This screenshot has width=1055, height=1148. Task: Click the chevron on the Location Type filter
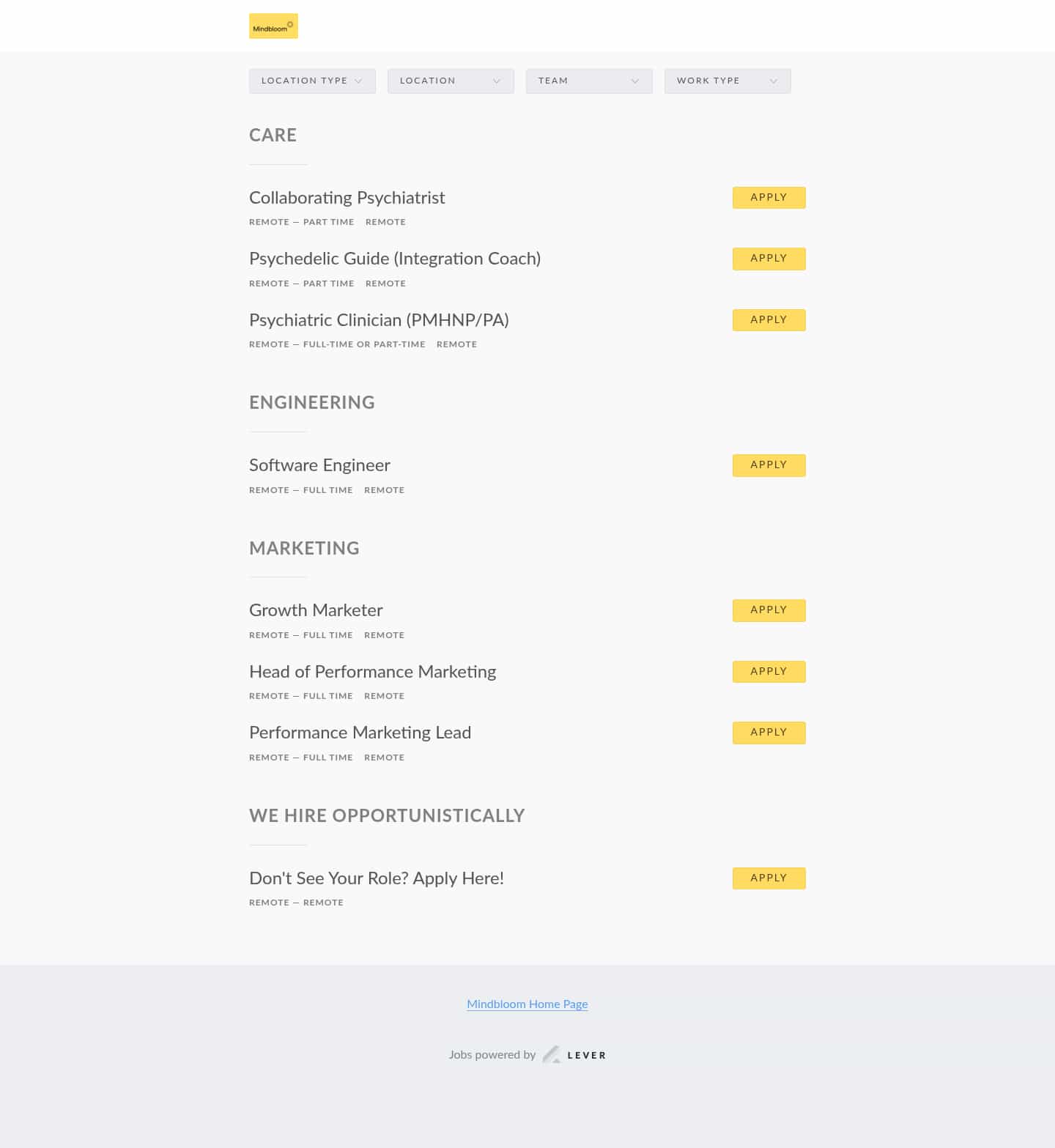point(359,81)
